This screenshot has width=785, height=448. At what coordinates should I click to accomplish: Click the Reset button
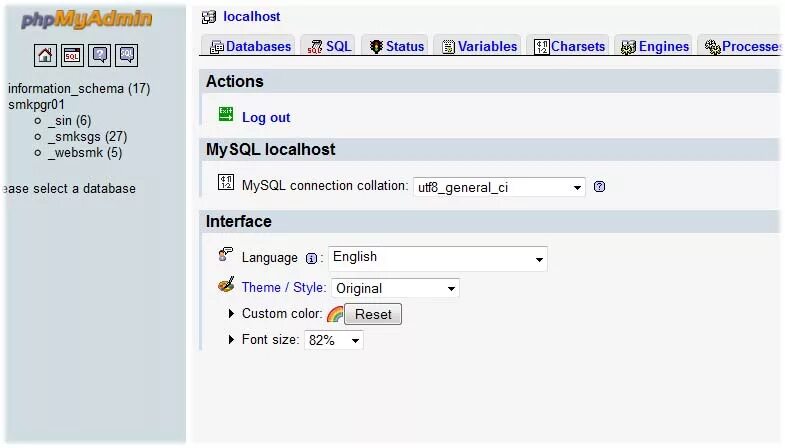(x=373, y=314)
